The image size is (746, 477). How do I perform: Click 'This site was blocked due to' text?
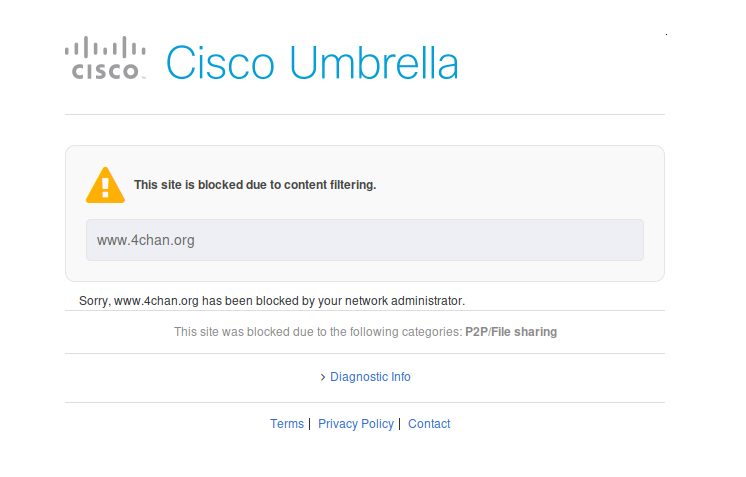[x=250, y=332]
